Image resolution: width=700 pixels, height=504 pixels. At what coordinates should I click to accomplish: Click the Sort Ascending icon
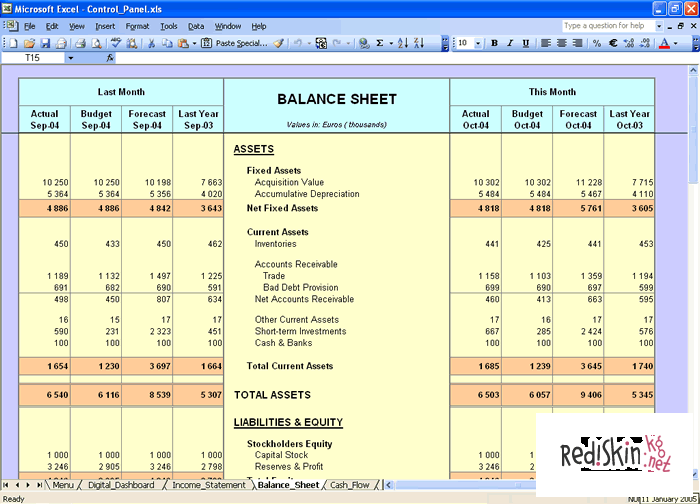402,43
